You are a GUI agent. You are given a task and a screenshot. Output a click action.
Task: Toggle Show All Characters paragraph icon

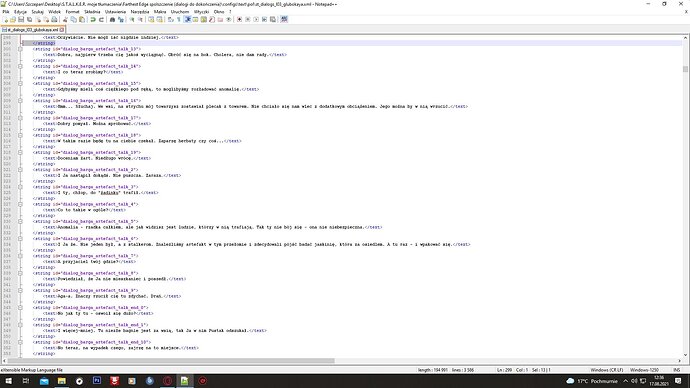(x=179, y=20)
